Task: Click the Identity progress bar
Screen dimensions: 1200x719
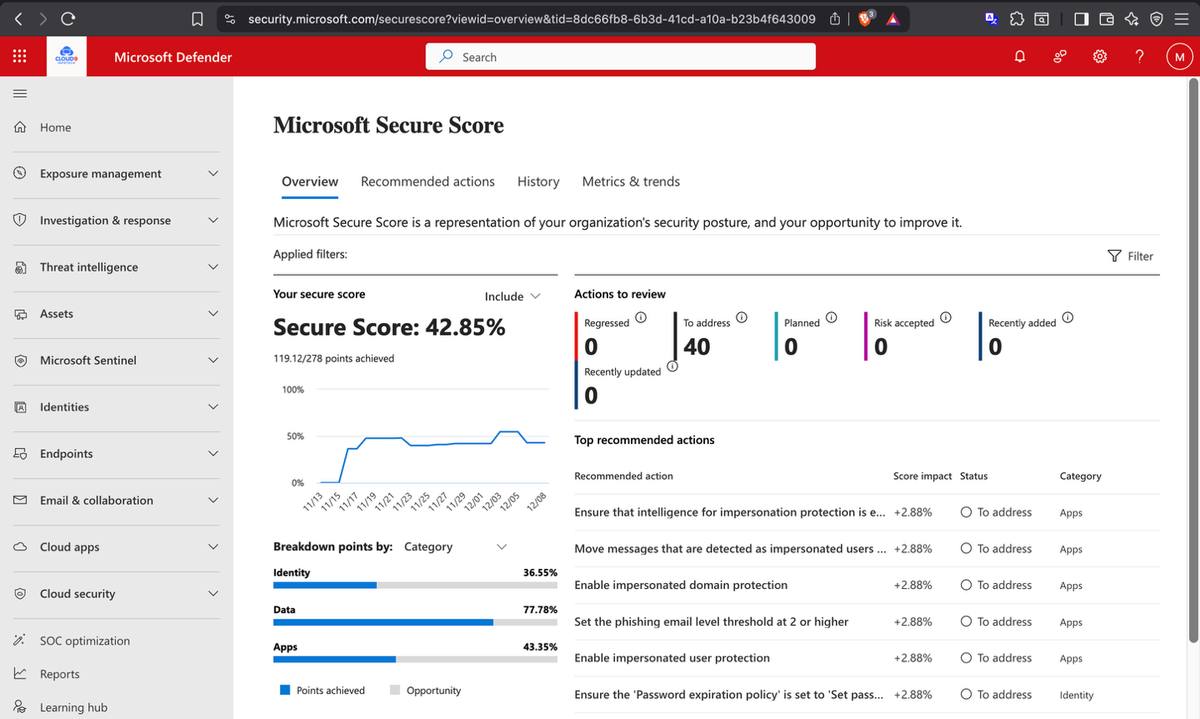Action: [x=415, y=585]
